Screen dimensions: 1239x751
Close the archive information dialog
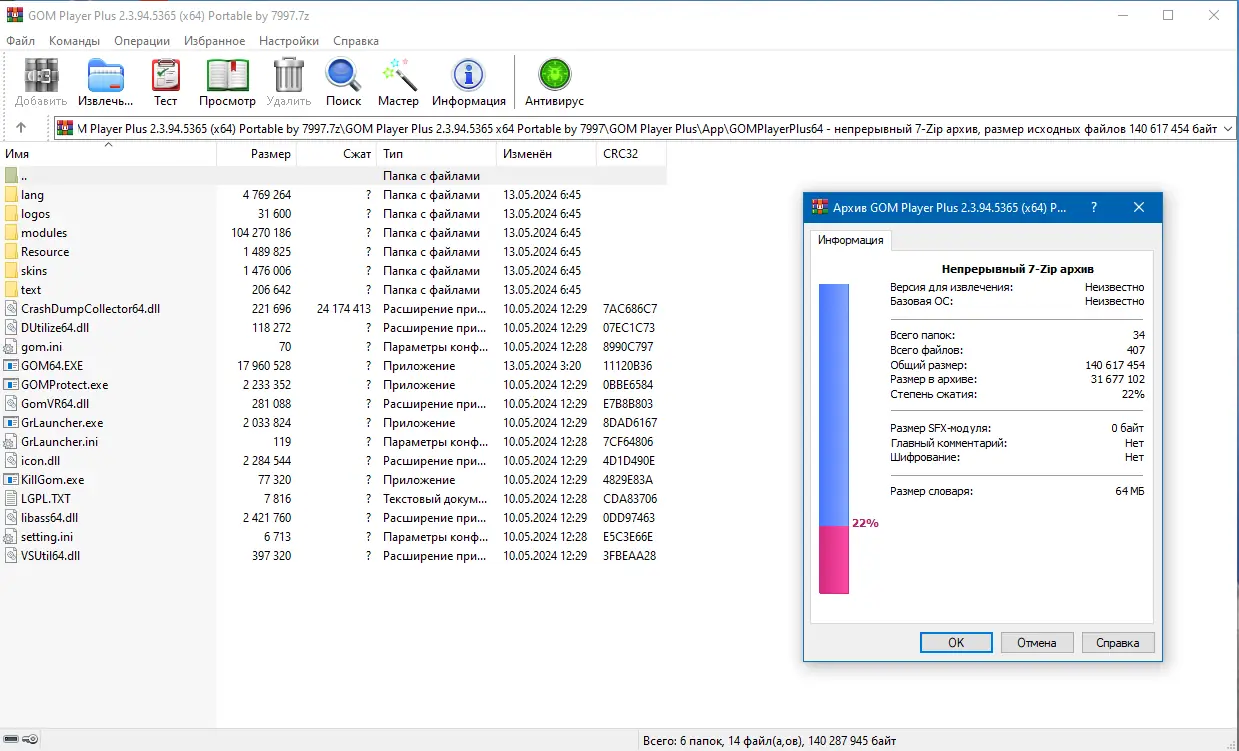tap(1139, 207)
